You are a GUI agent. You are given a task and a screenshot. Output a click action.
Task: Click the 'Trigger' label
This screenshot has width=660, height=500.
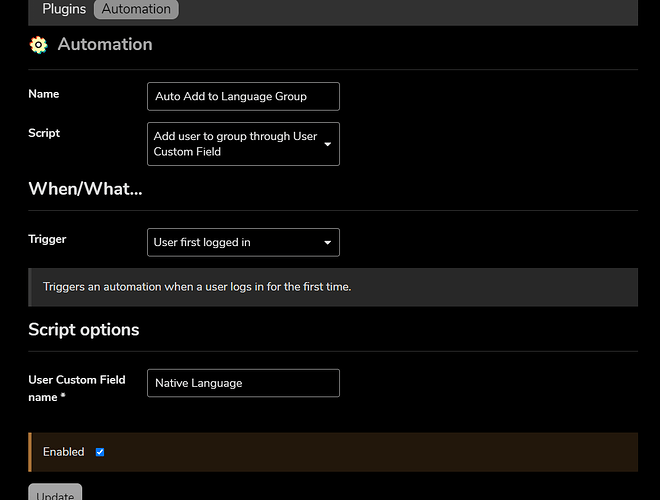pyautogui.click(x=47, y=239)
